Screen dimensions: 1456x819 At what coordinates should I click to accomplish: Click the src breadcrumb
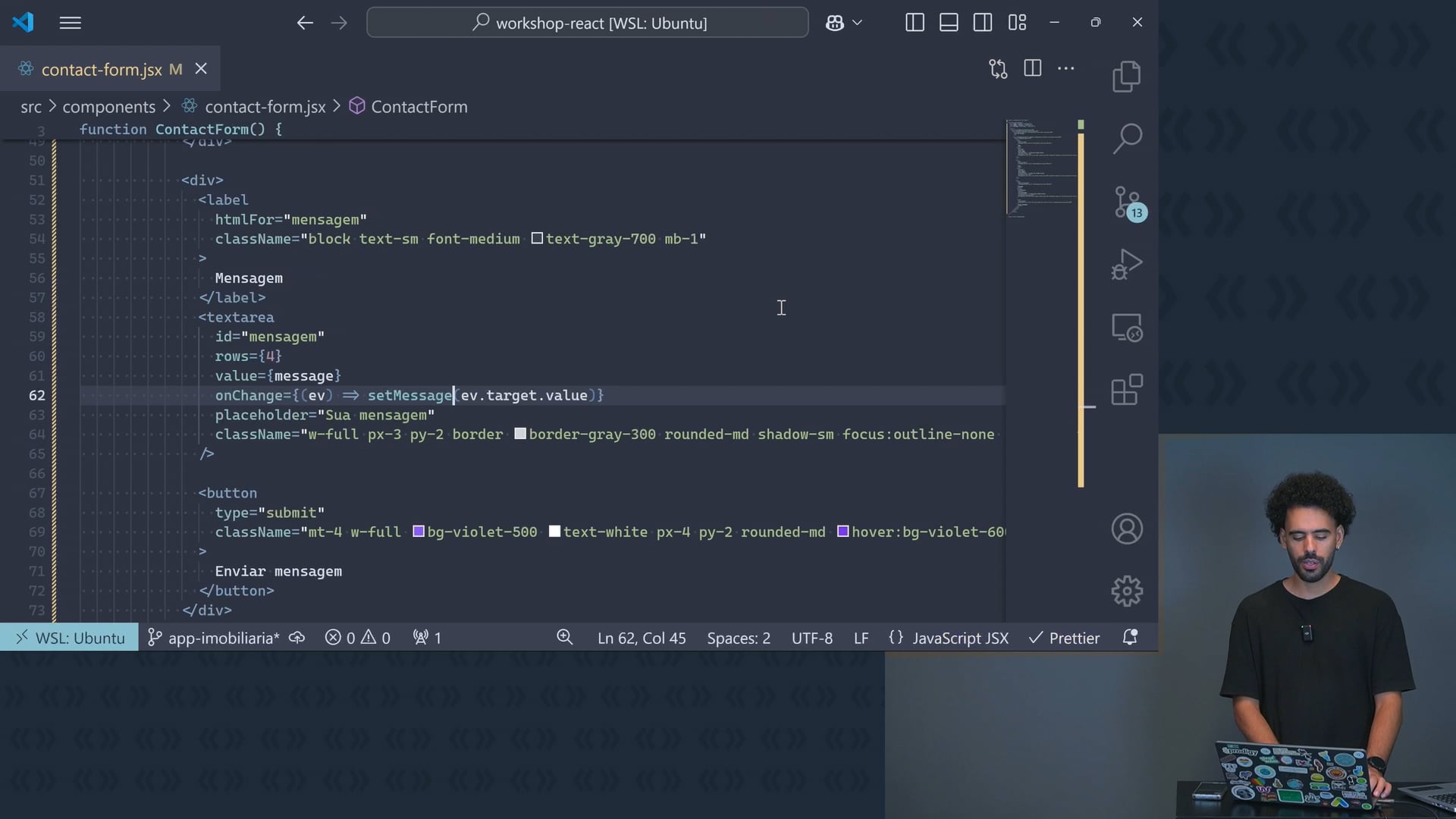pos(31,107)
